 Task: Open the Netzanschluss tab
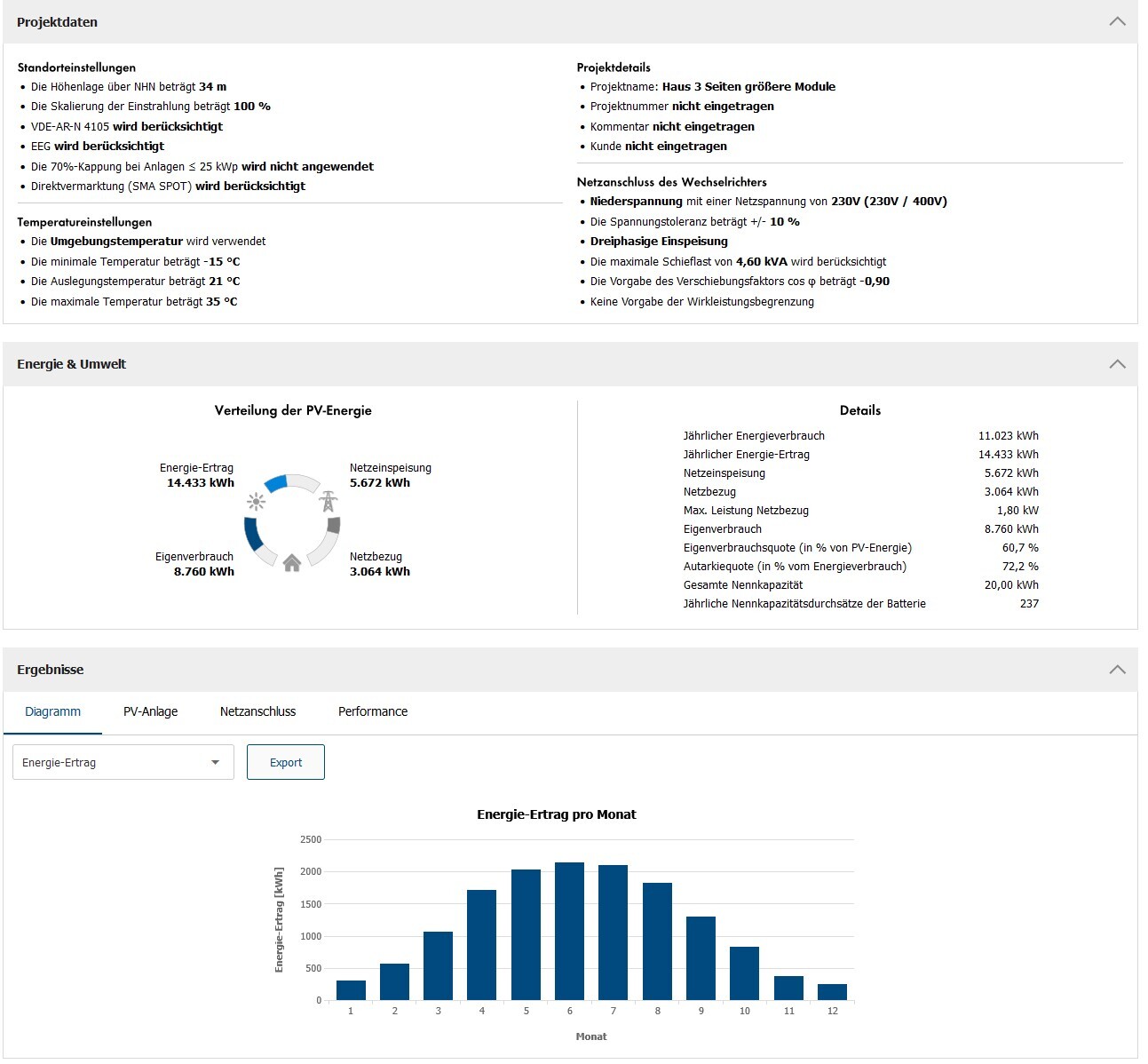click(x=257, y=711)
